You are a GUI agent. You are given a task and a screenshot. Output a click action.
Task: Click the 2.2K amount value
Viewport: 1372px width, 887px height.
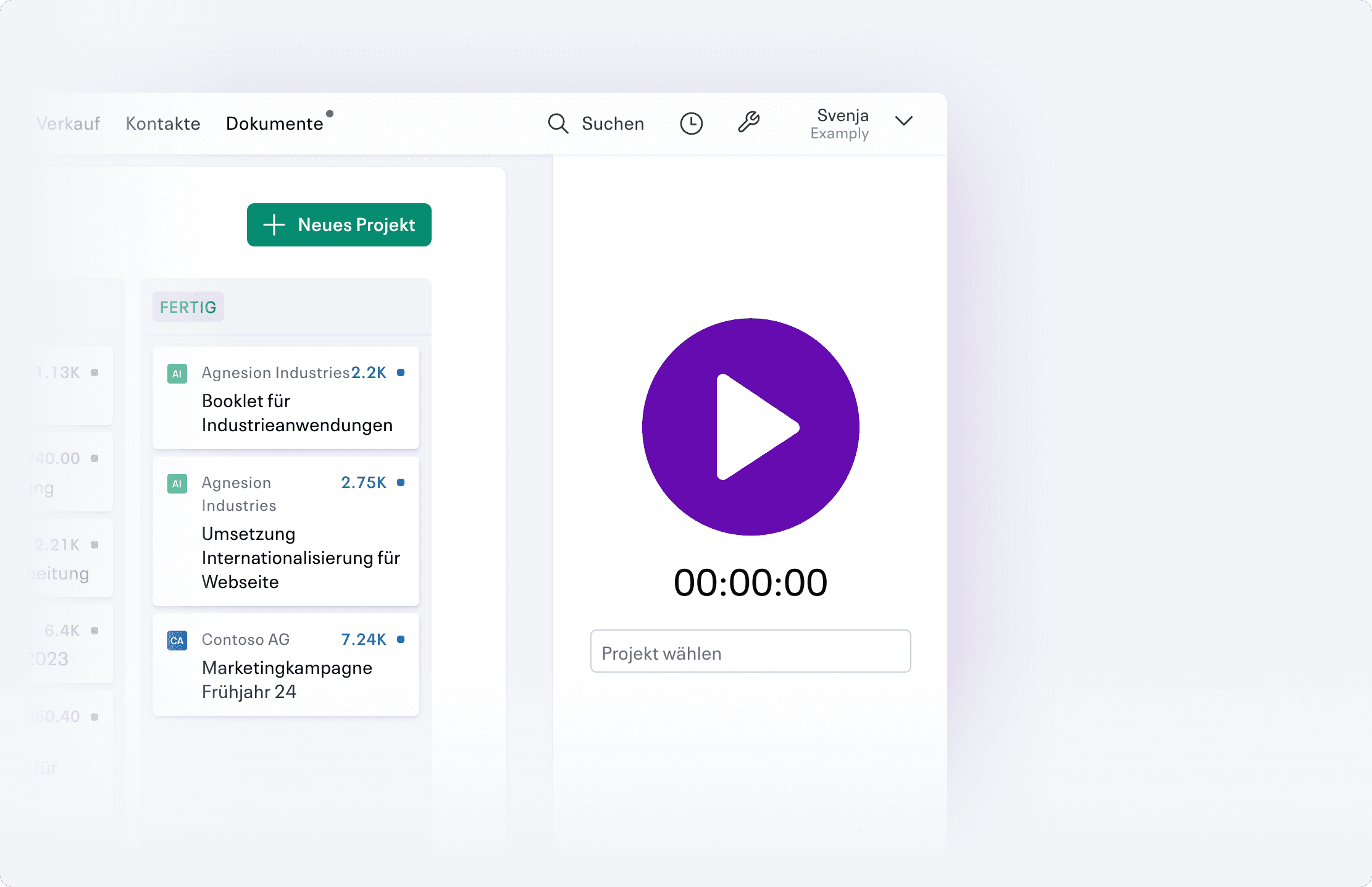click(x=369, y=372)
